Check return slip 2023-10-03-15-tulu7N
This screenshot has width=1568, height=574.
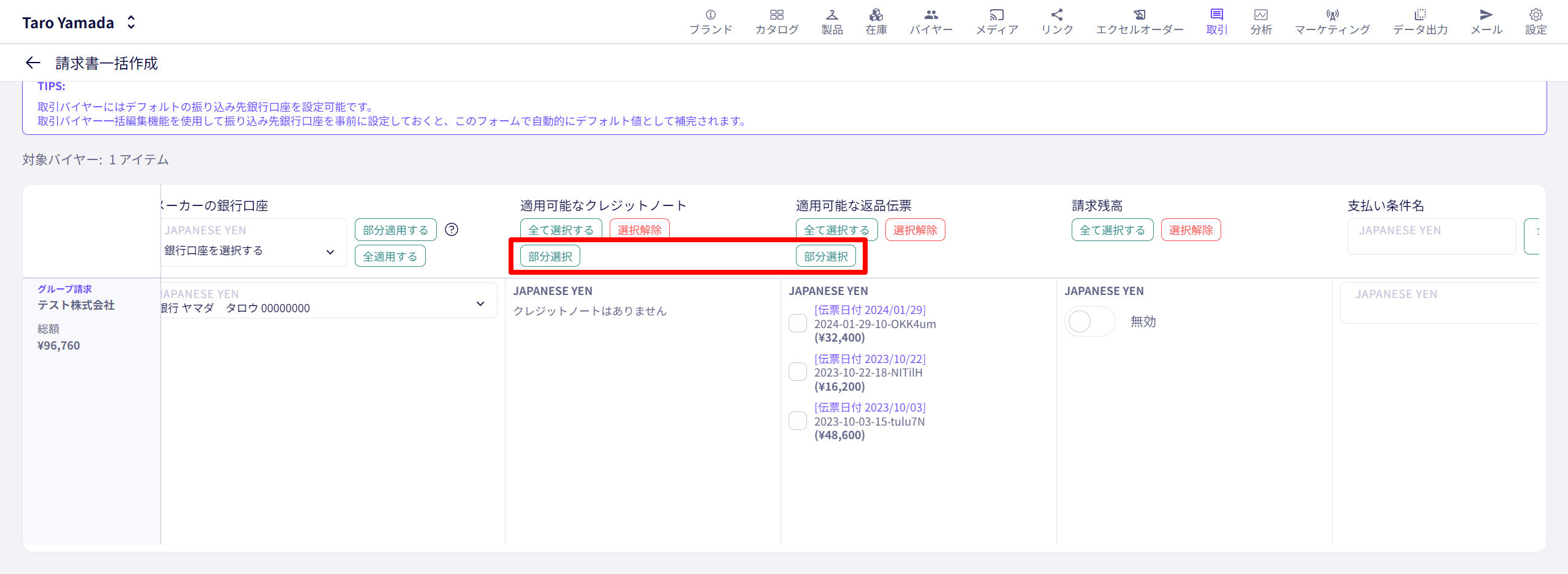coord(797,421)
